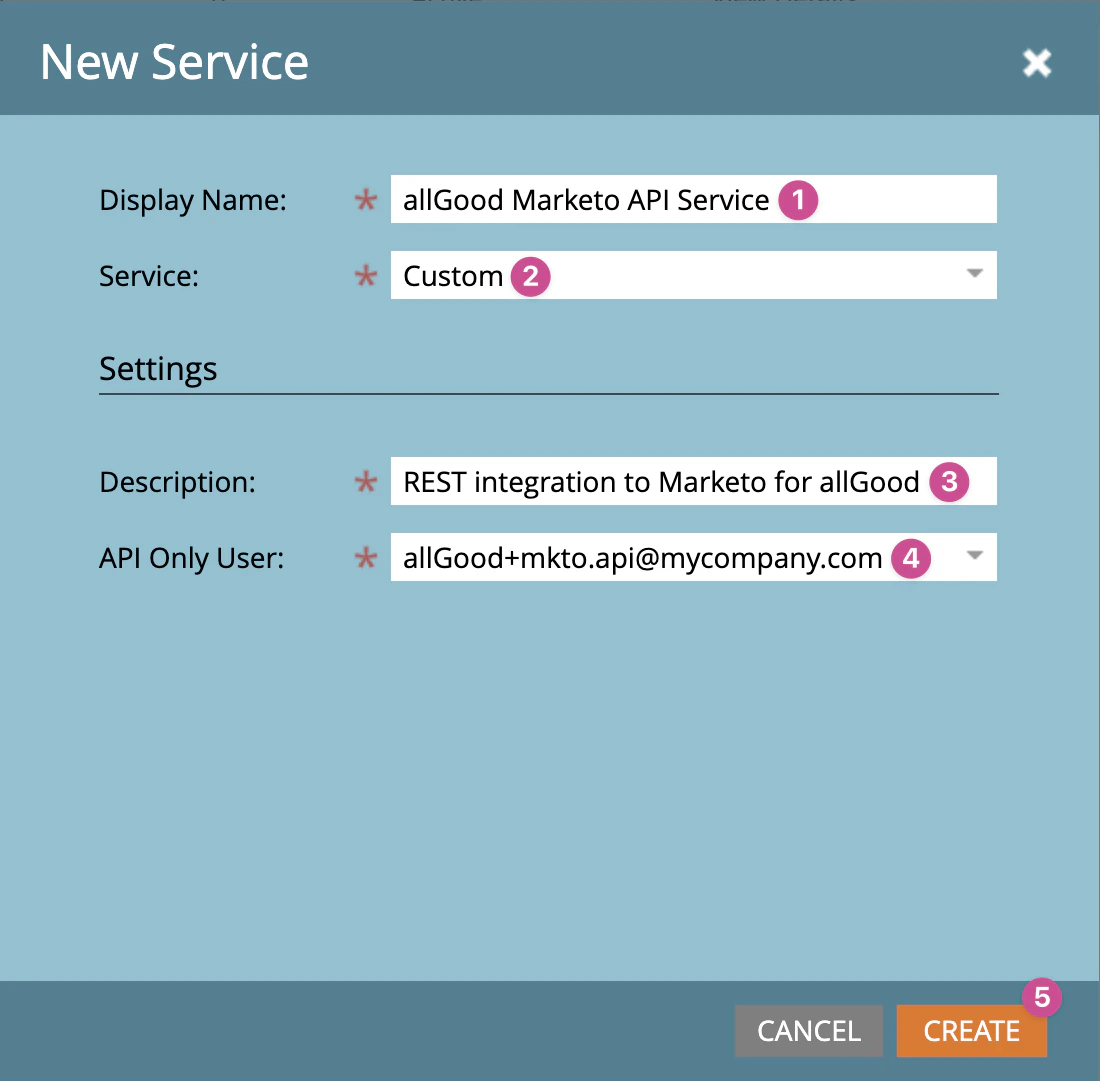Expand the API Only User dropdown

click(974, 557)
